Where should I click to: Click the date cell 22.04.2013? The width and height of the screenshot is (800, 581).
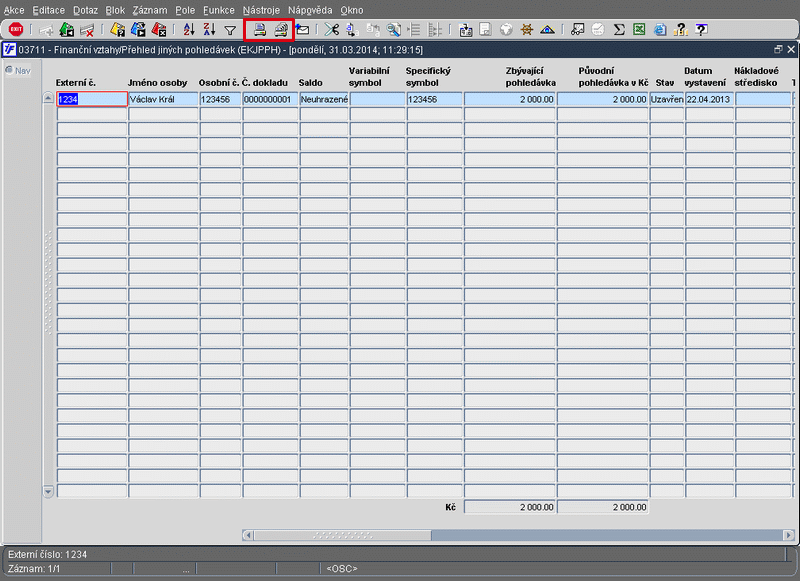point(710,99)
